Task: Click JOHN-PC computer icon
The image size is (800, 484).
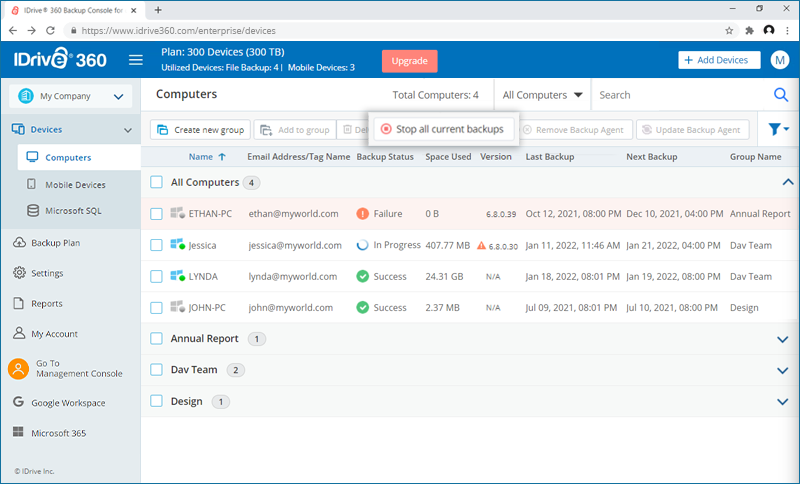Action: click(x=178, y=307)
